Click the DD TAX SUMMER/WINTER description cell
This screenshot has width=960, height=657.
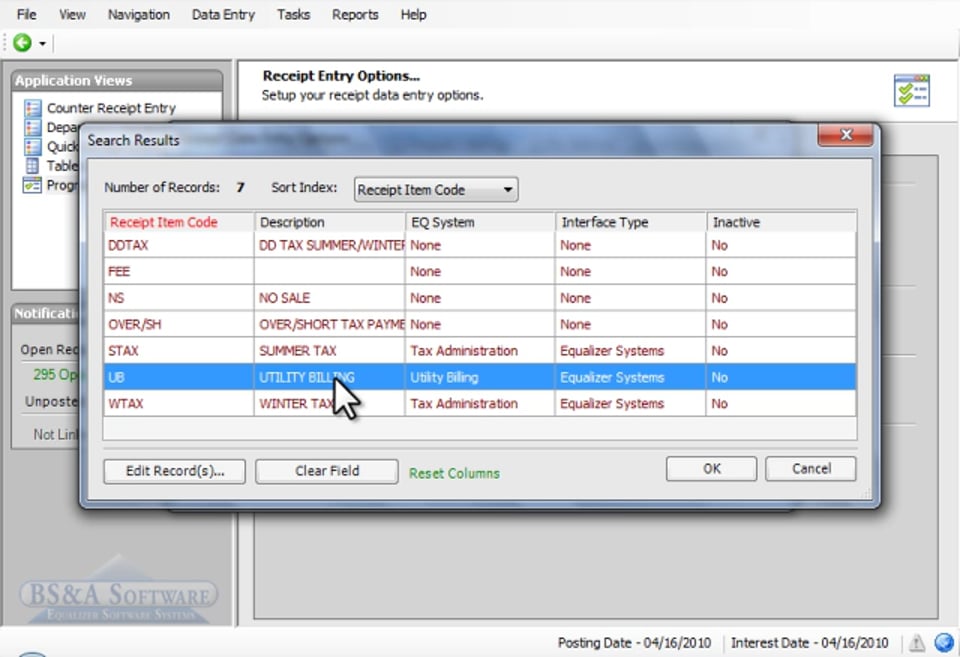(330, 246)
